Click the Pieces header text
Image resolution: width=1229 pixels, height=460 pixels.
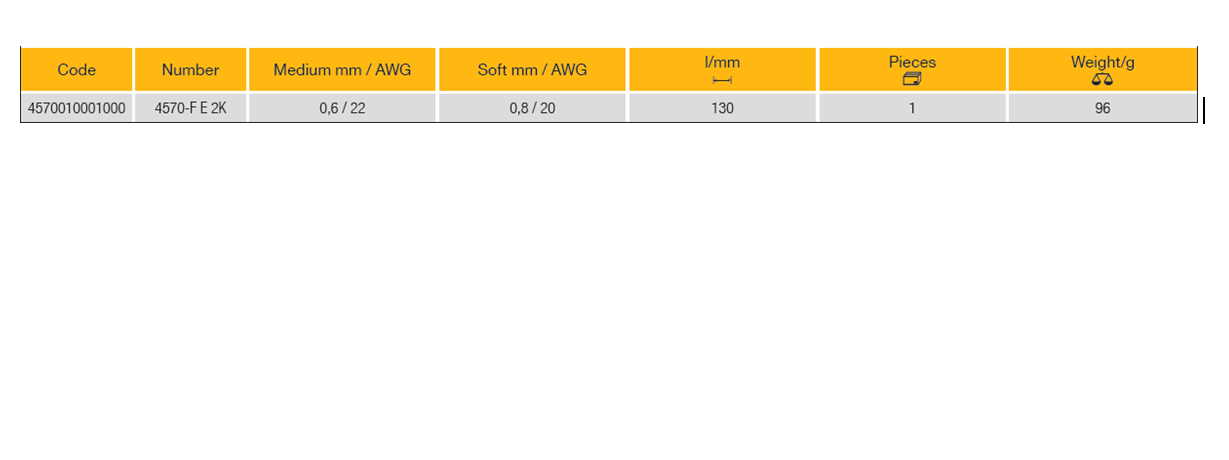click(x=912, y=62)
